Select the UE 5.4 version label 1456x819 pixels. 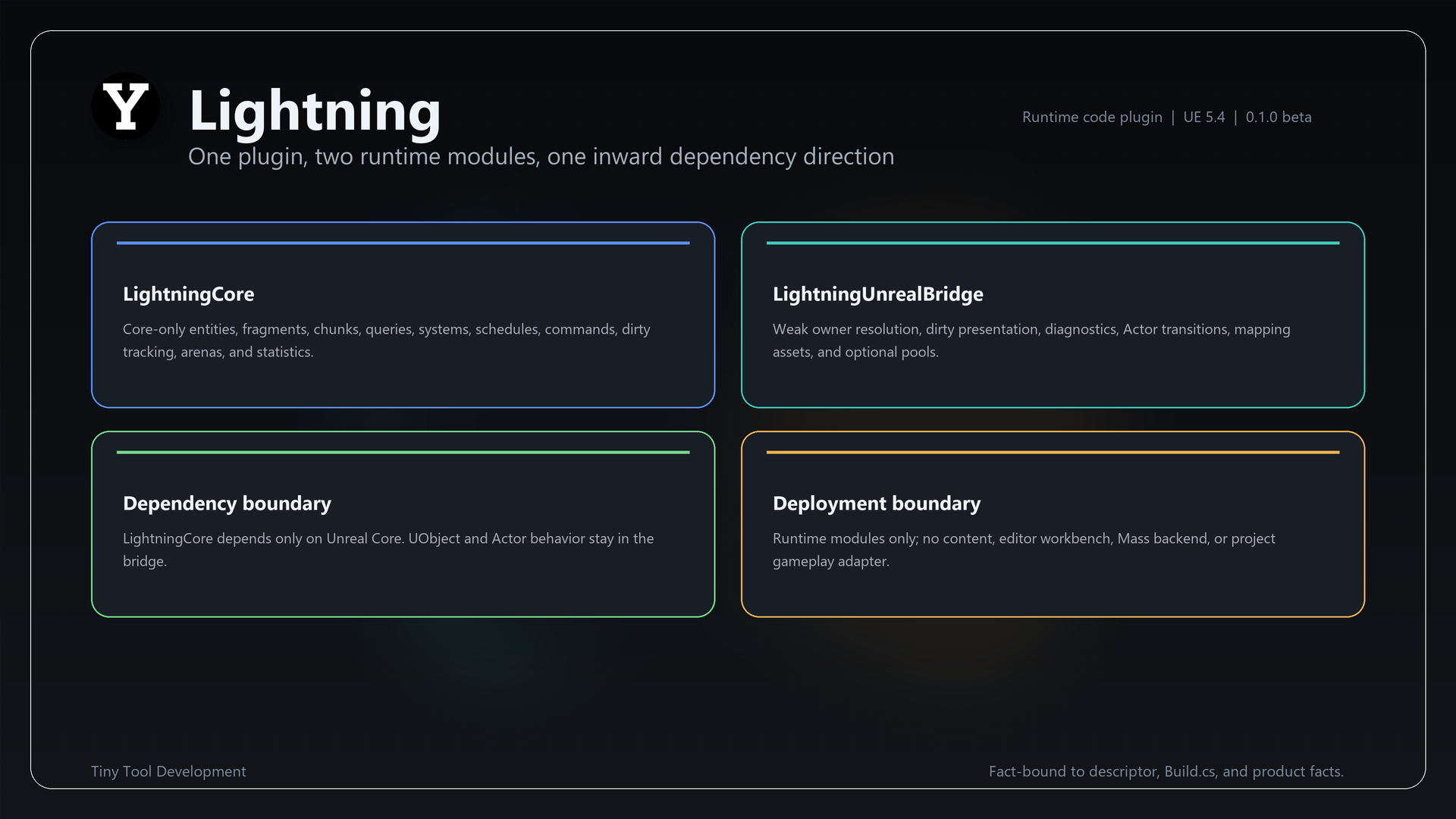click(x=1203, y=117)
